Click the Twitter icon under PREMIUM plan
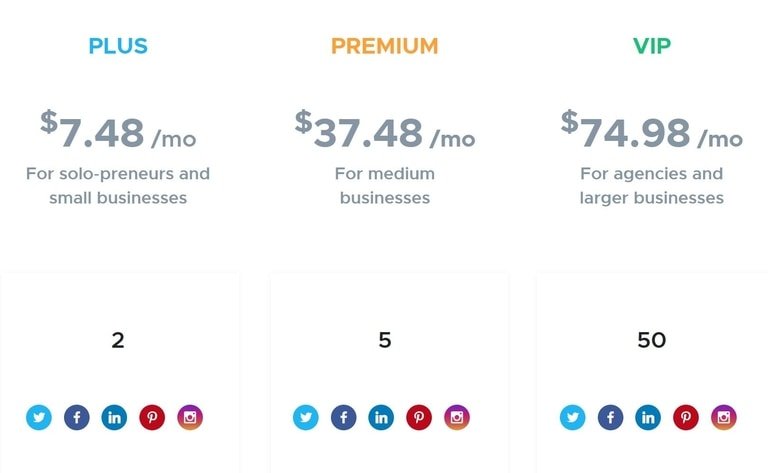 tap(306, 417)
